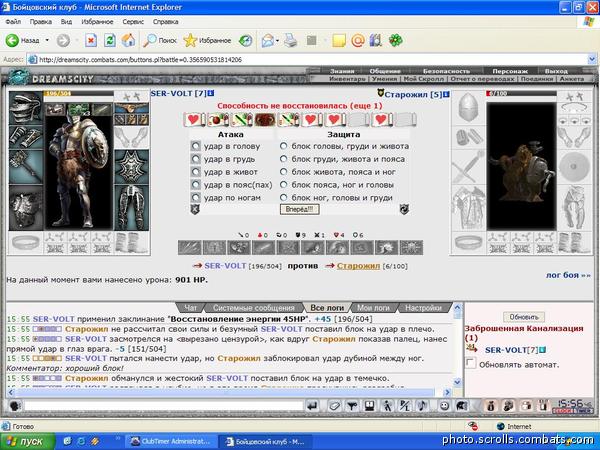Select attack 'удар в живот'
The width and height of the screenshot is (600, 450).
[x=196, y=172]
